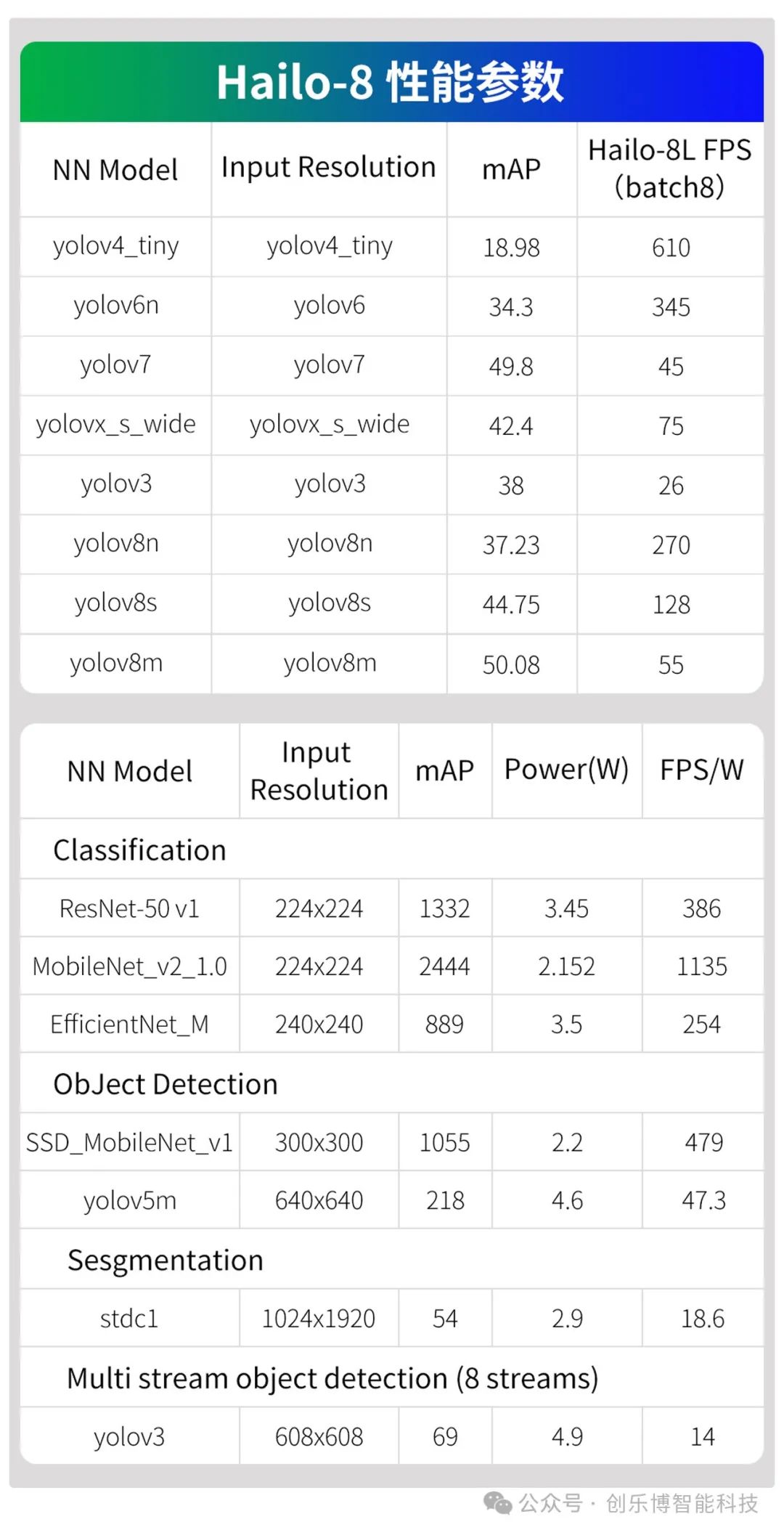The height and width of the screenshot is (1535, 784).
Task: Click the WeChat logo icon in watermark
Action: pos(498,1502)
